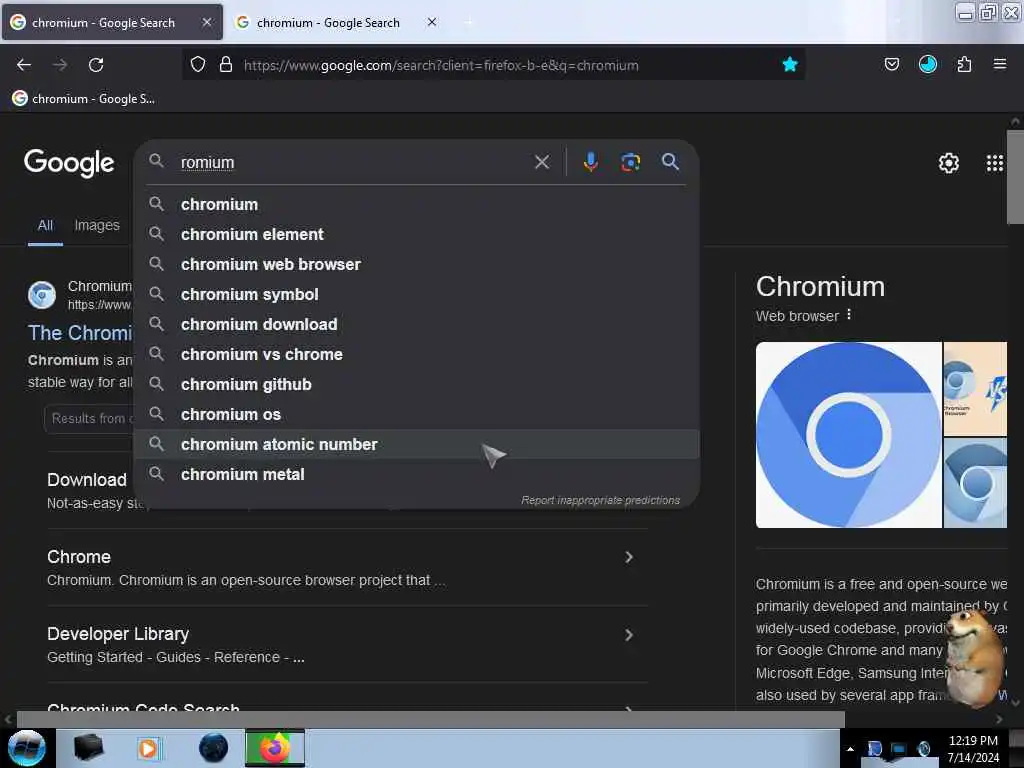The image size is (1024, 768).
Task: Choose the 'chromium vs chrome' suggestion
Action: click(417, 355)
